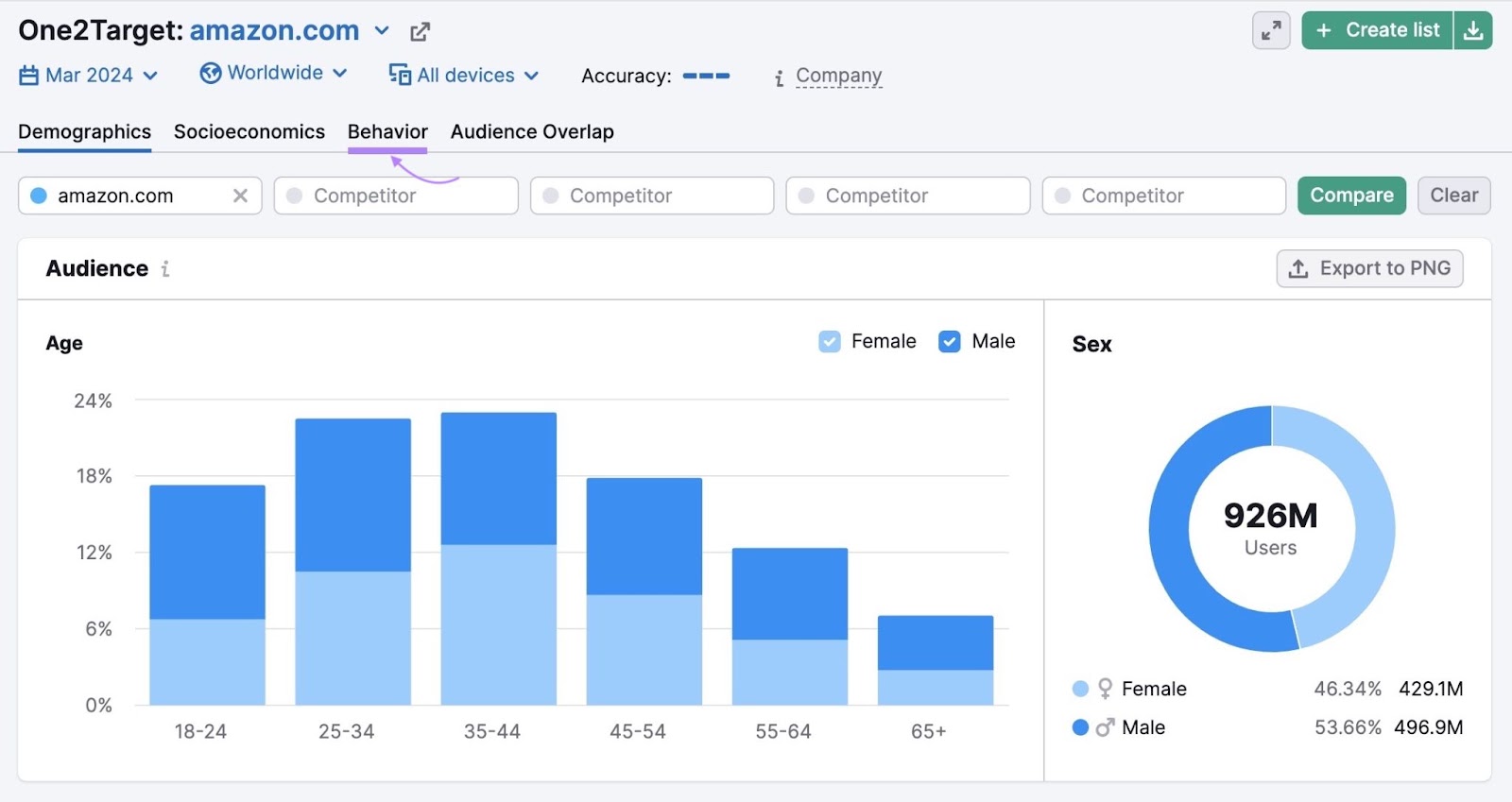Click the 46.34% female percentage value

point(1348,689)
